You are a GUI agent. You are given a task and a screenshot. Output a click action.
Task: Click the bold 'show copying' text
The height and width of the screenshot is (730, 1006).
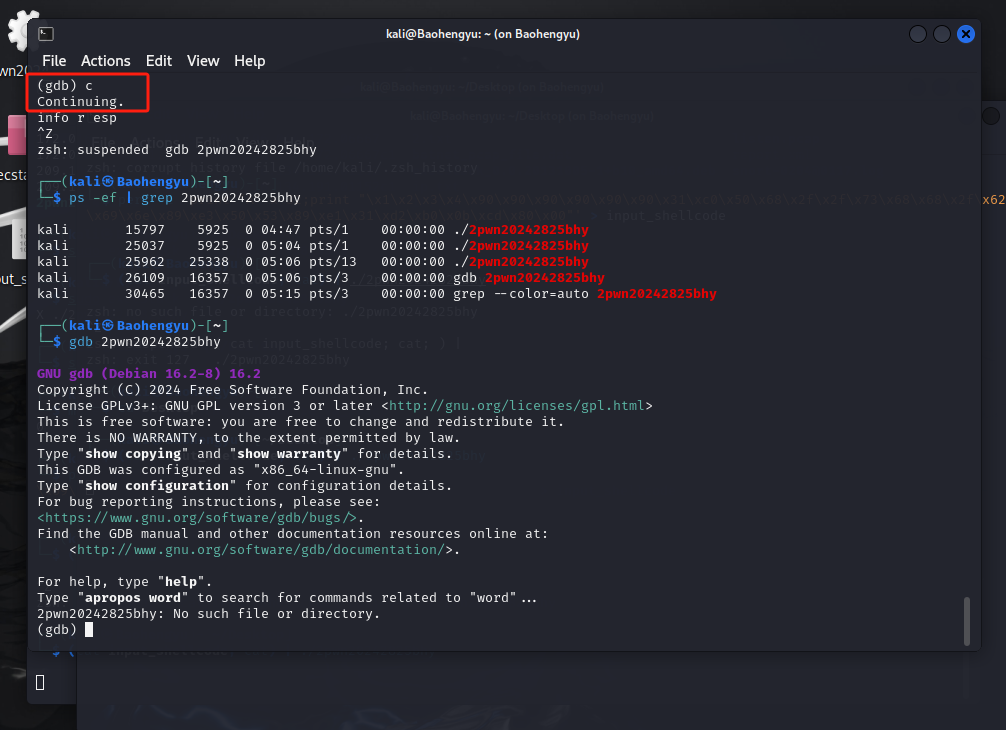(x=133, y=454)
